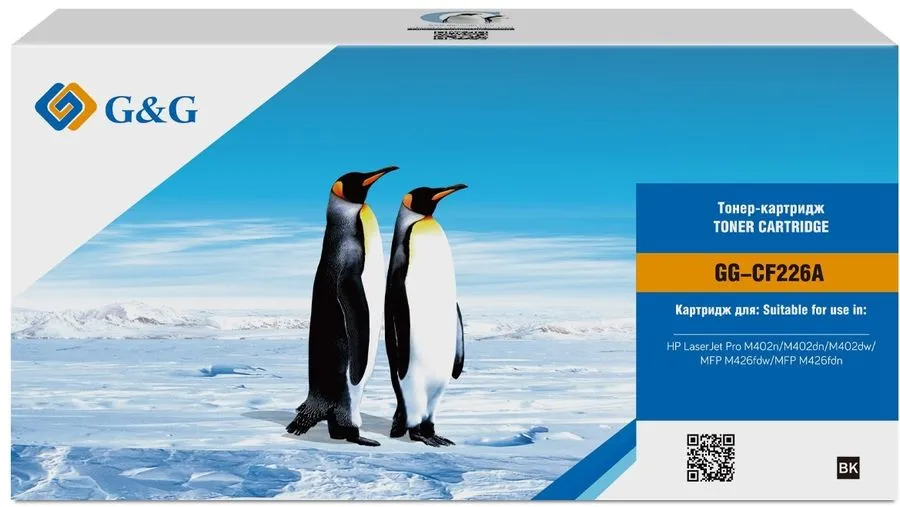900x507 pixels.
Task: Click the black BK color badge
Action: tap(843, 465)
